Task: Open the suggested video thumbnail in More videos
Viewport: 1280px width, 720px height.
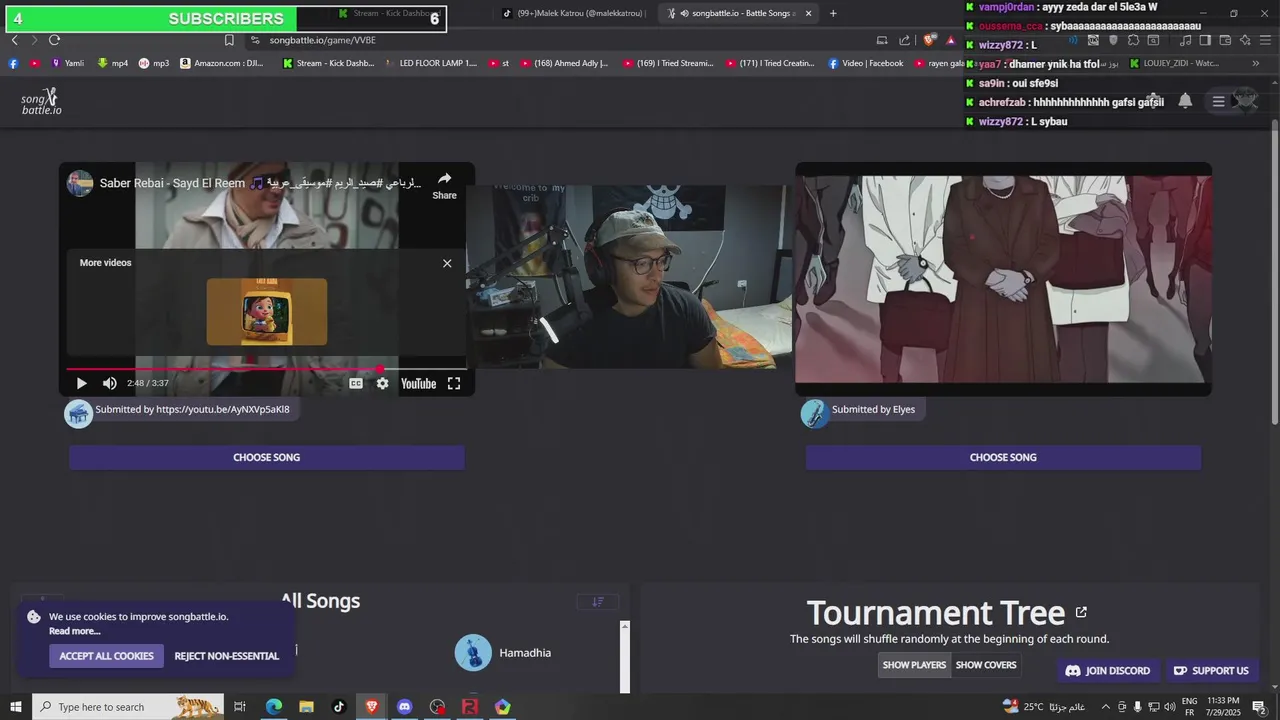Action: (267, 312)
